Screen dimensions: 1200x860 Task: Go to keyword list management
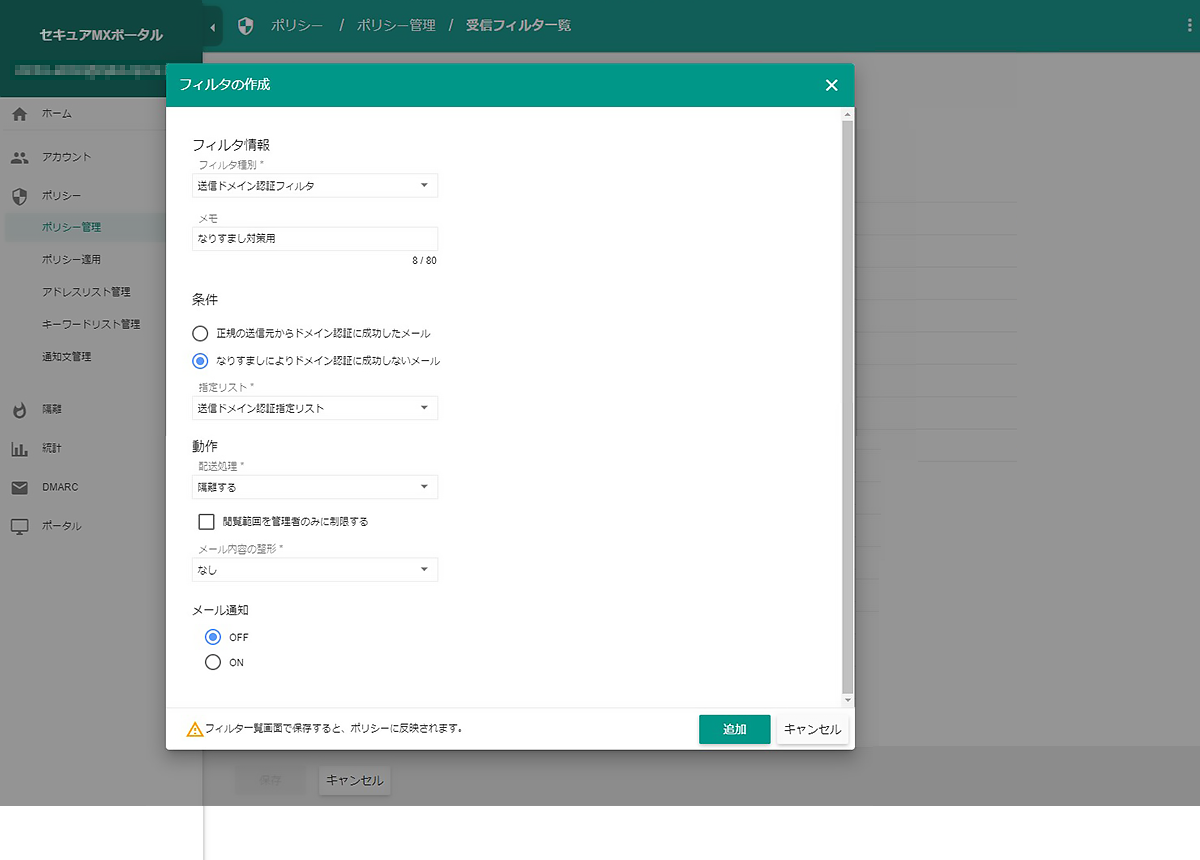[x=90, y=324]
